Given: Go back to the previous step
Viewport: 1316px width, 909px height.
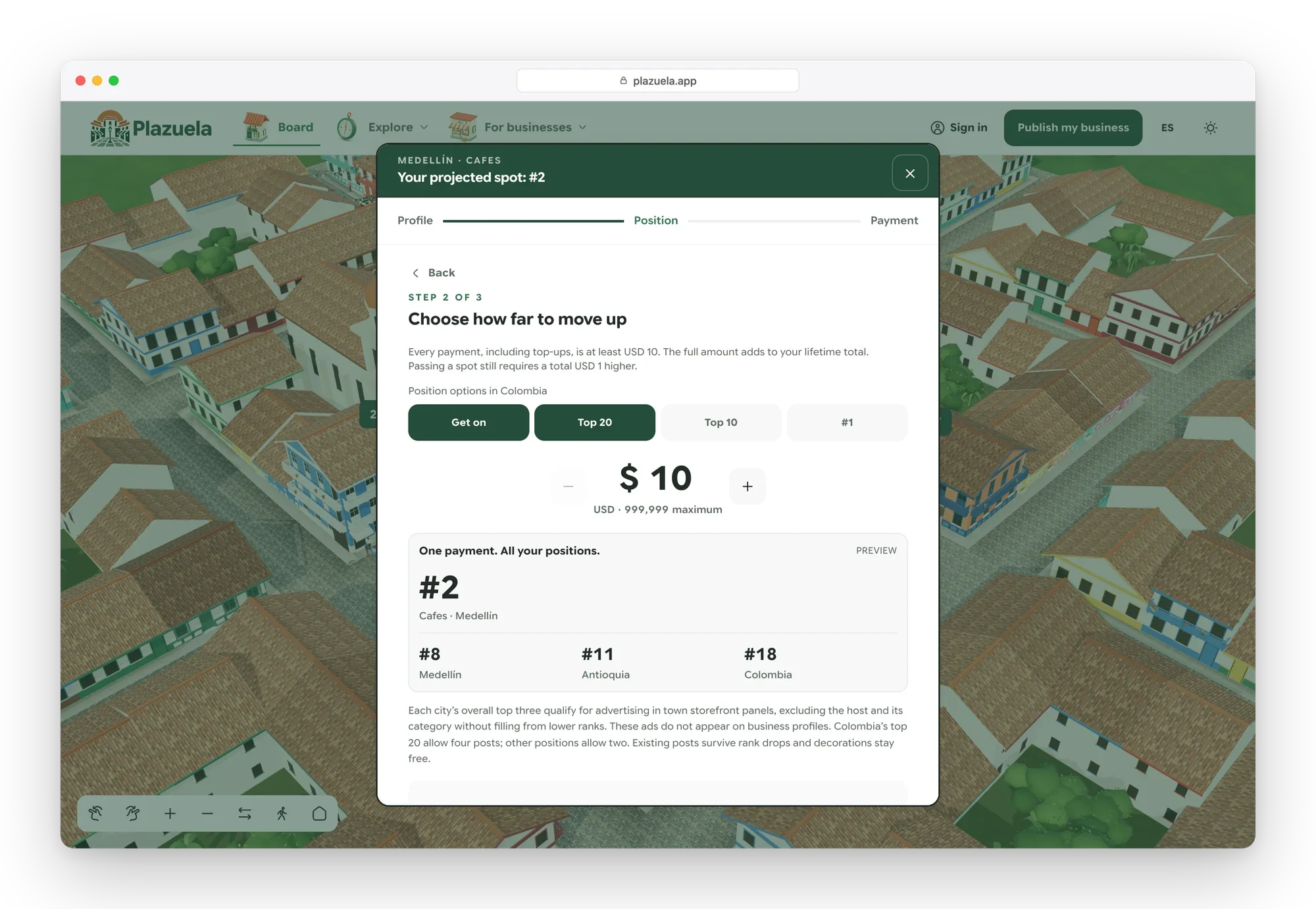Looking at the screenshot, I should 434,273.
